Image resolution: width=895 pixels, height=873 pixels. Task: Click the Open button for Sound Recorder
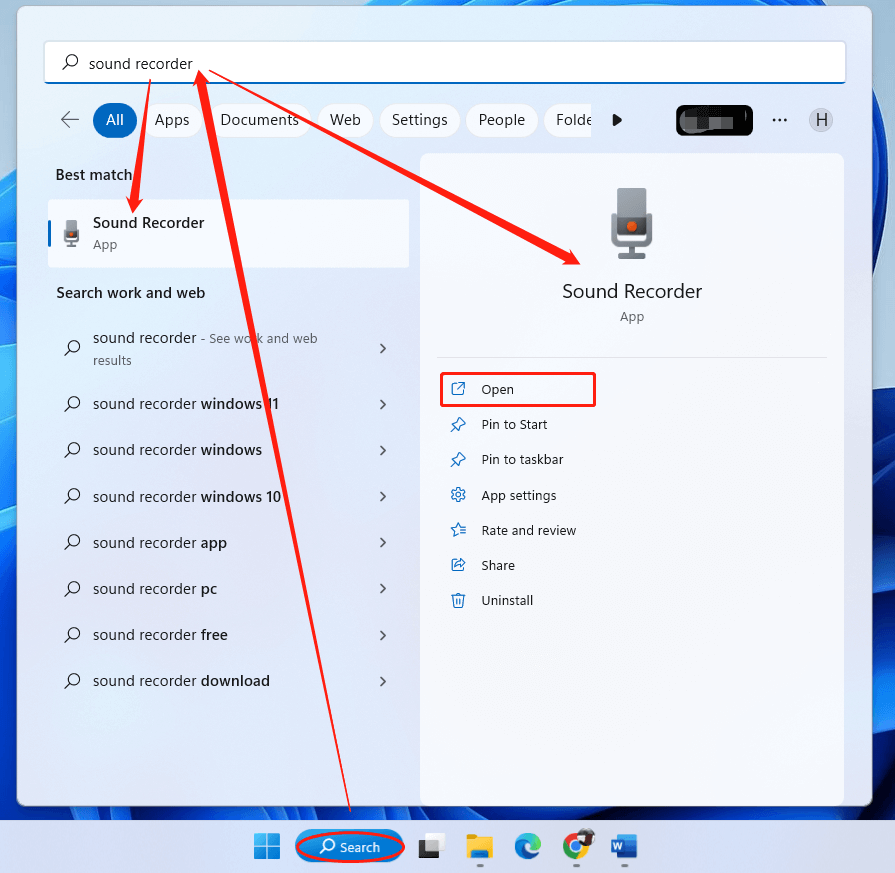(517, 388)
